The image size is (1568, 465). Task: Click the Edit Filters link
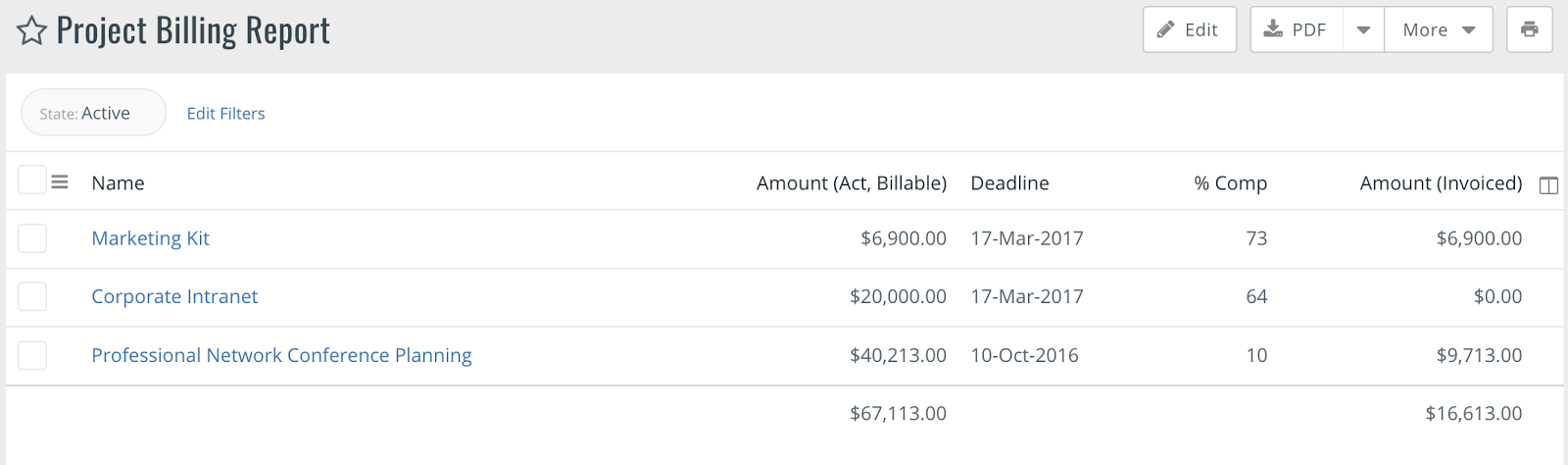225,114
